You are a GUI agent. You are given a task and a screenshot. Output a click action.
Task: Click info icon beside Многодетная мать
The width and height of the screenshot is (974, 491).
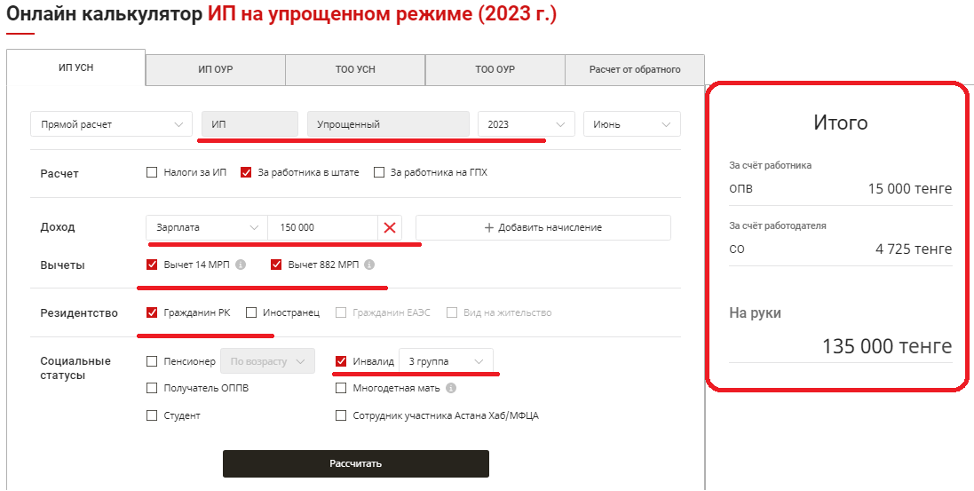tap(451, 388)
